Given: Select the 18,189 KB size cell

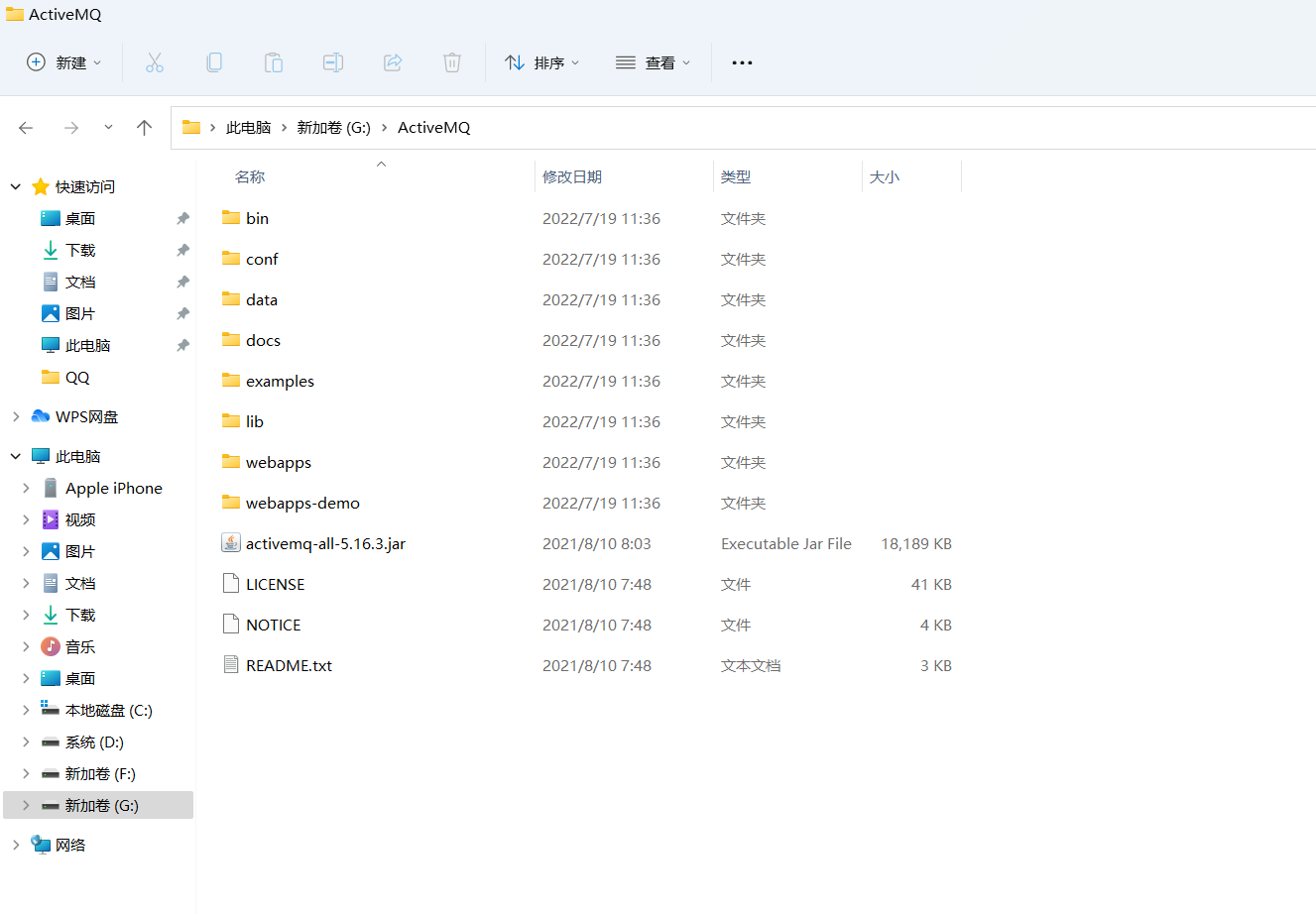Looking at the screenshot, I should pyautogui.click(x=916, y=543).
